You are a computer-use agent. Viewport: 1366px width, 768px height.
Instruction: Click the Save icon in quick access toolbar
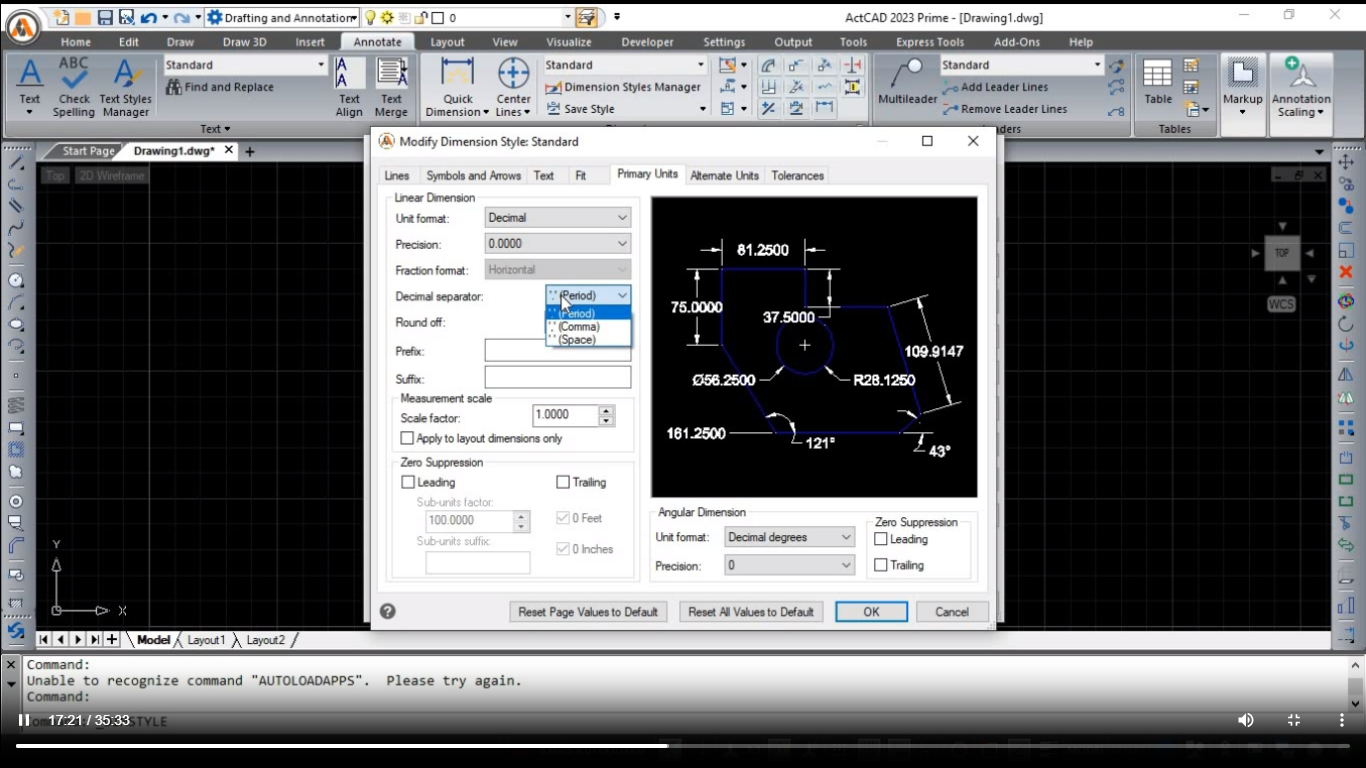[105, 17]
